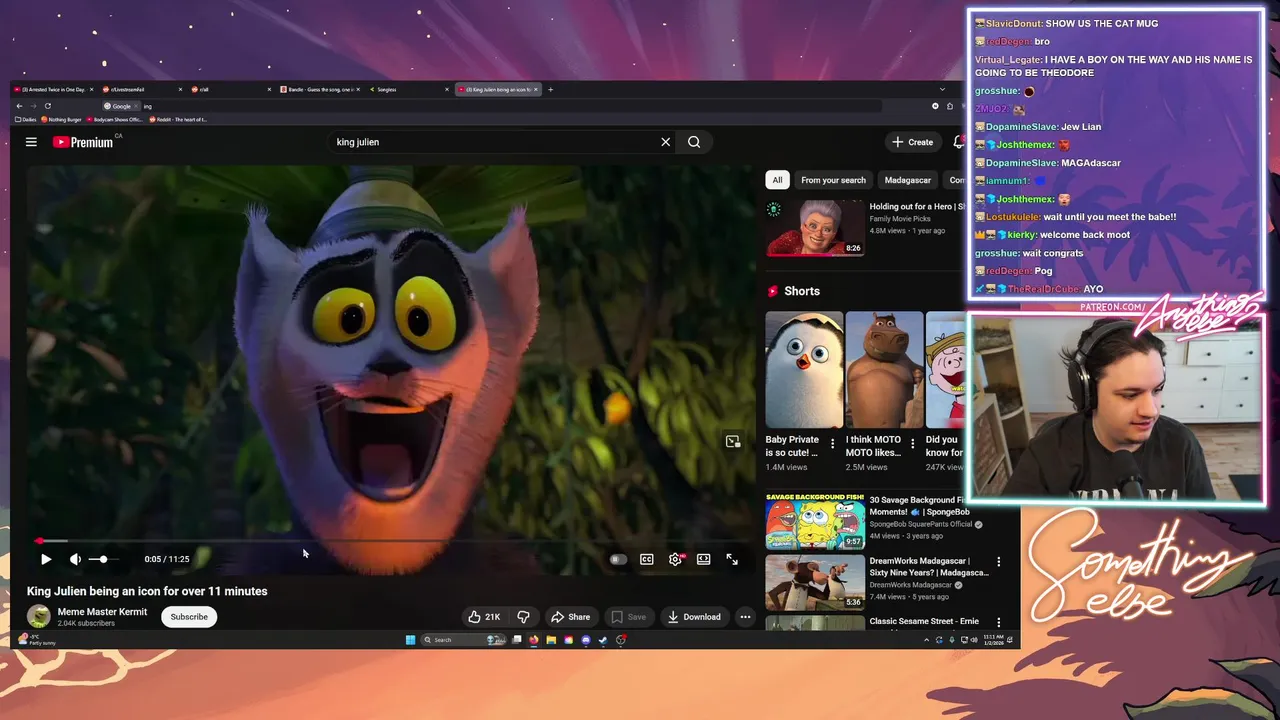This screenshot has height=720, width=1280.
Task: Go back with browser back arrow
Action: pyautogui.click(x=19, y=106)
